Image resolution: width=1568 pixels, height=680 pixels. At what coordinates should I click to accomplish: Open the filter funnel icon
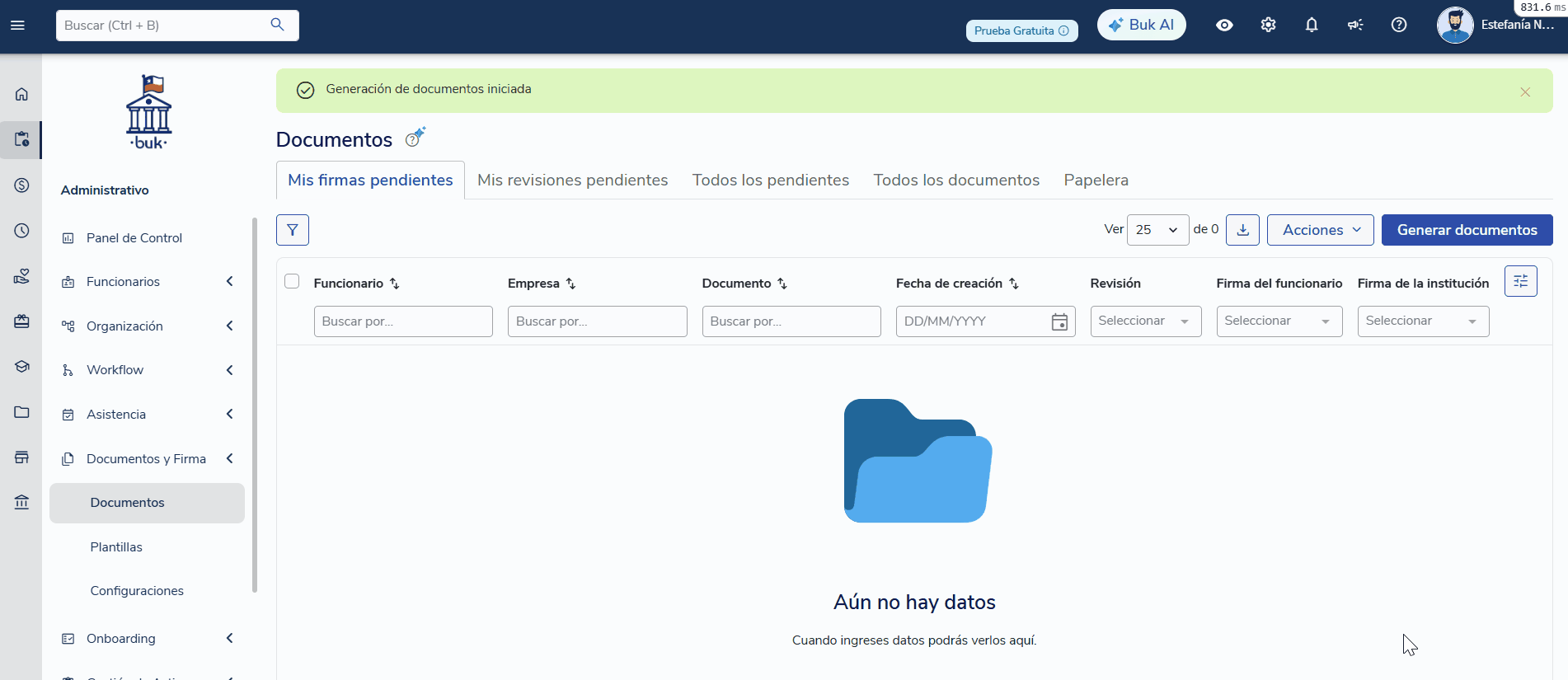293,230
